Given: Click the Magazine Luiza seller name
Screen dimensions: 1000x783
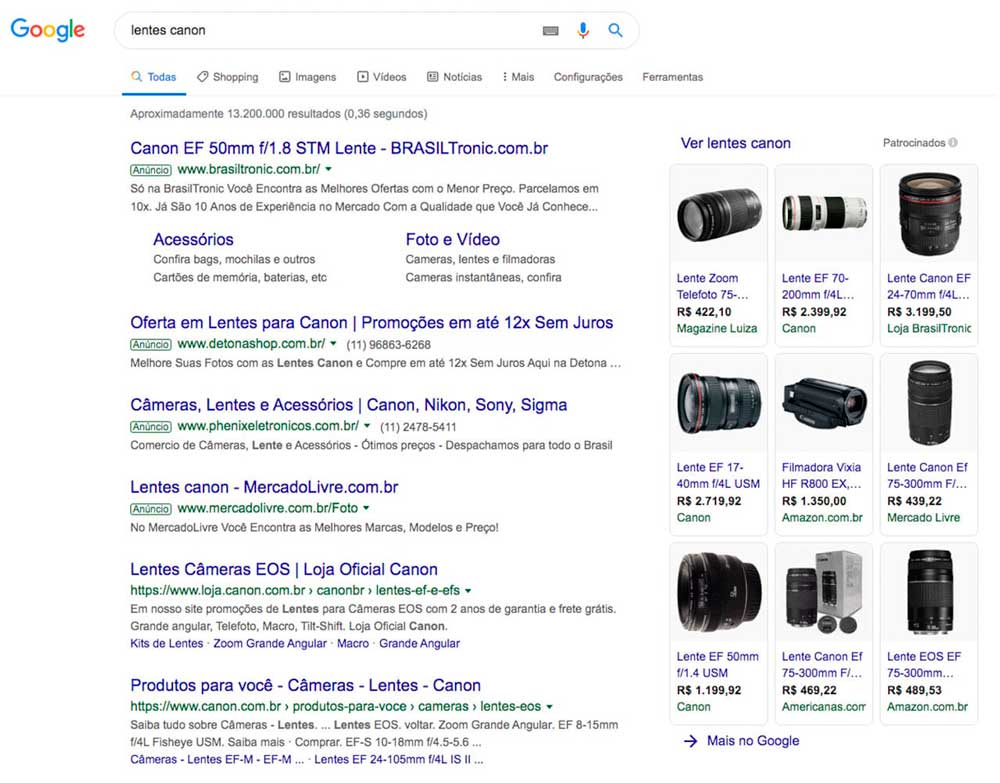Looking at the screenshot, I should pyautogui.click(x=717, y=328).
